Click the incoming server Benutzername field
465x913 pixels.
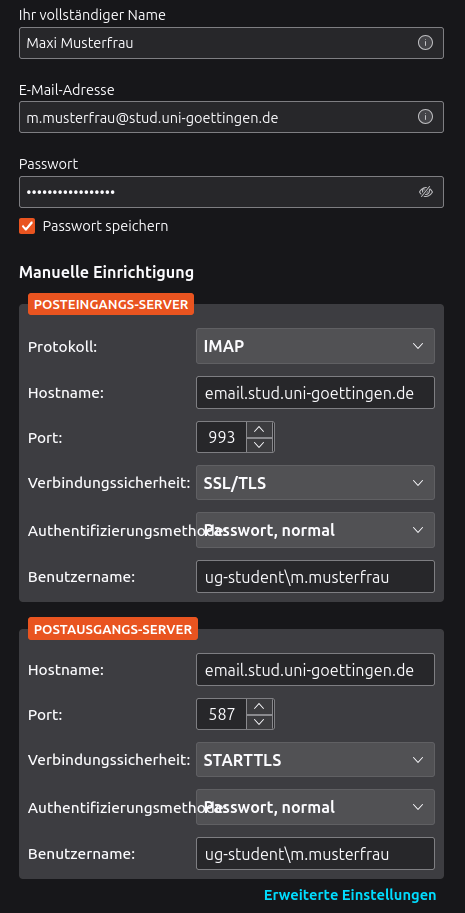(315, 576)
